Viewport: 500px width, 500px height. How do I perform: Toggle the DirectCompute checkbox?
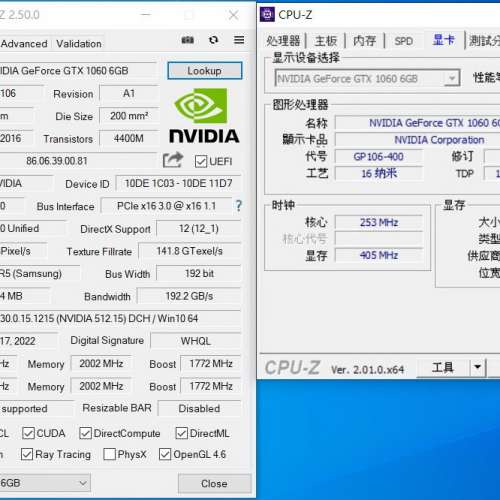[x=86, y=433]
